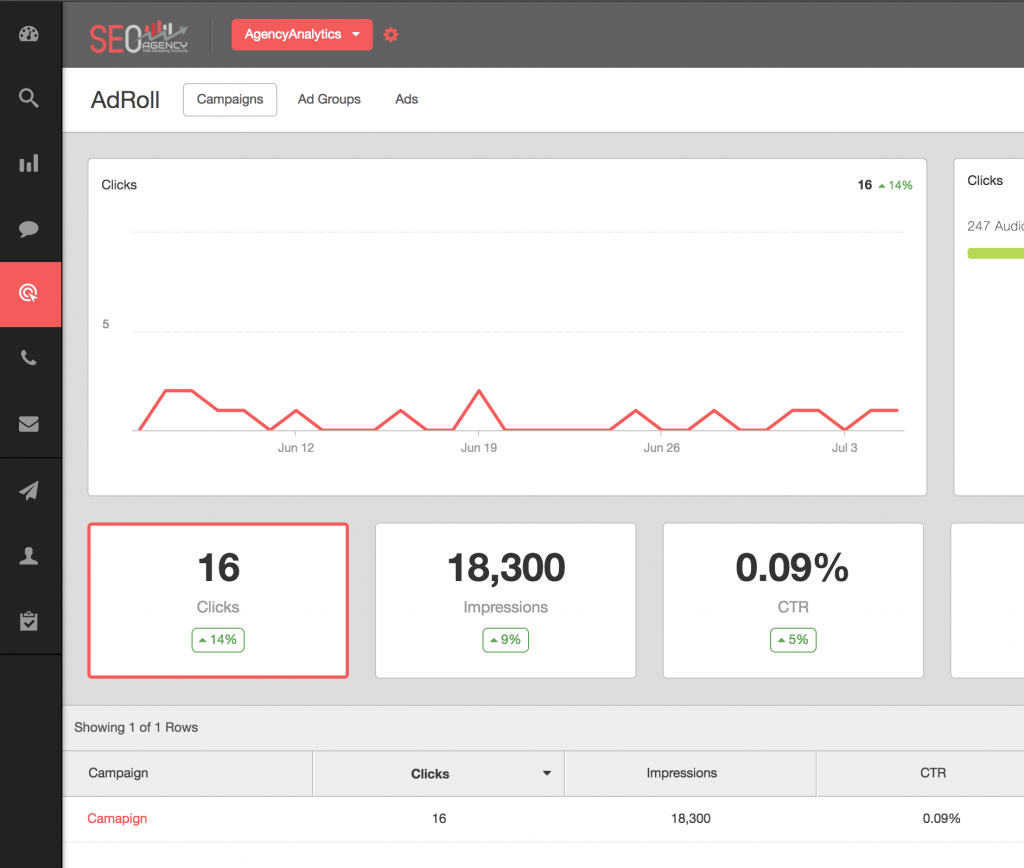This screenshot has width=1024, height=868.
Task: Click the Clicks column sort arrow
Action: (547, 773)
